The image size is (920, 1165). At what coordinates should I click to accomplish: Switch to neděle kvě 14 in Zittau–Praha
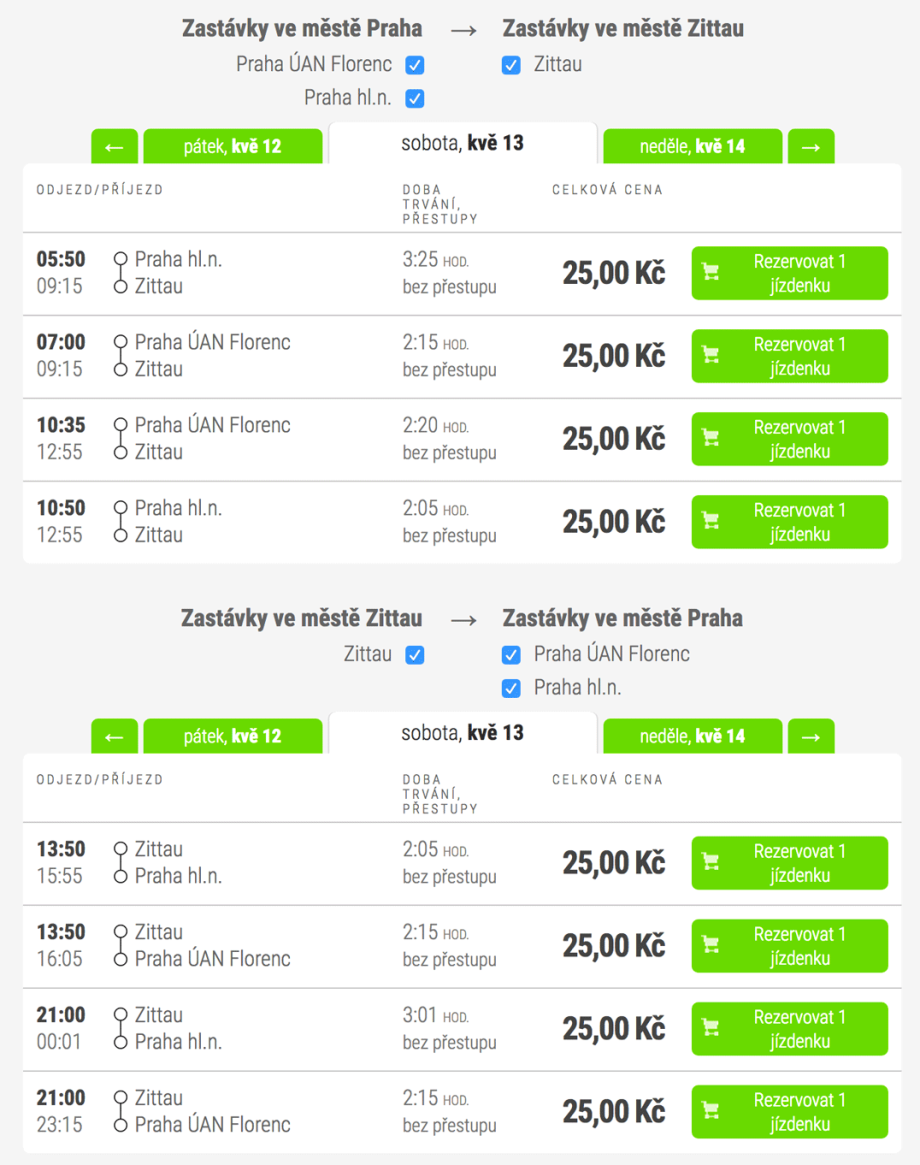[x=692, y=737]
